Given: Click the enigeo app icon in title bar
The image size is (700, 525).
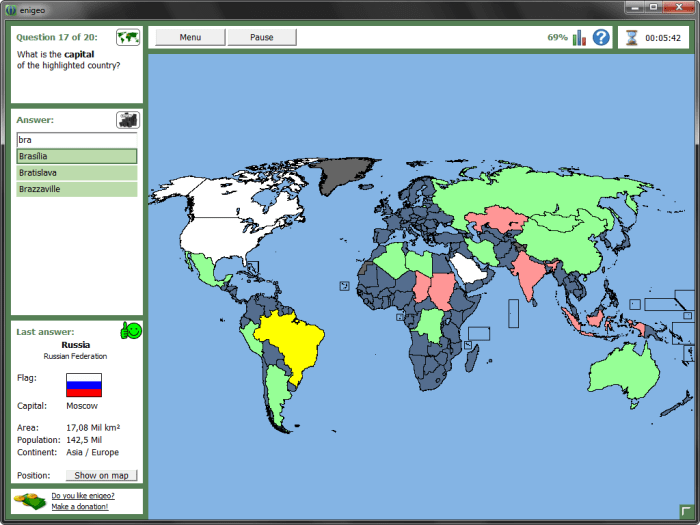Looking at the screenshot, I should click(10, 8).
